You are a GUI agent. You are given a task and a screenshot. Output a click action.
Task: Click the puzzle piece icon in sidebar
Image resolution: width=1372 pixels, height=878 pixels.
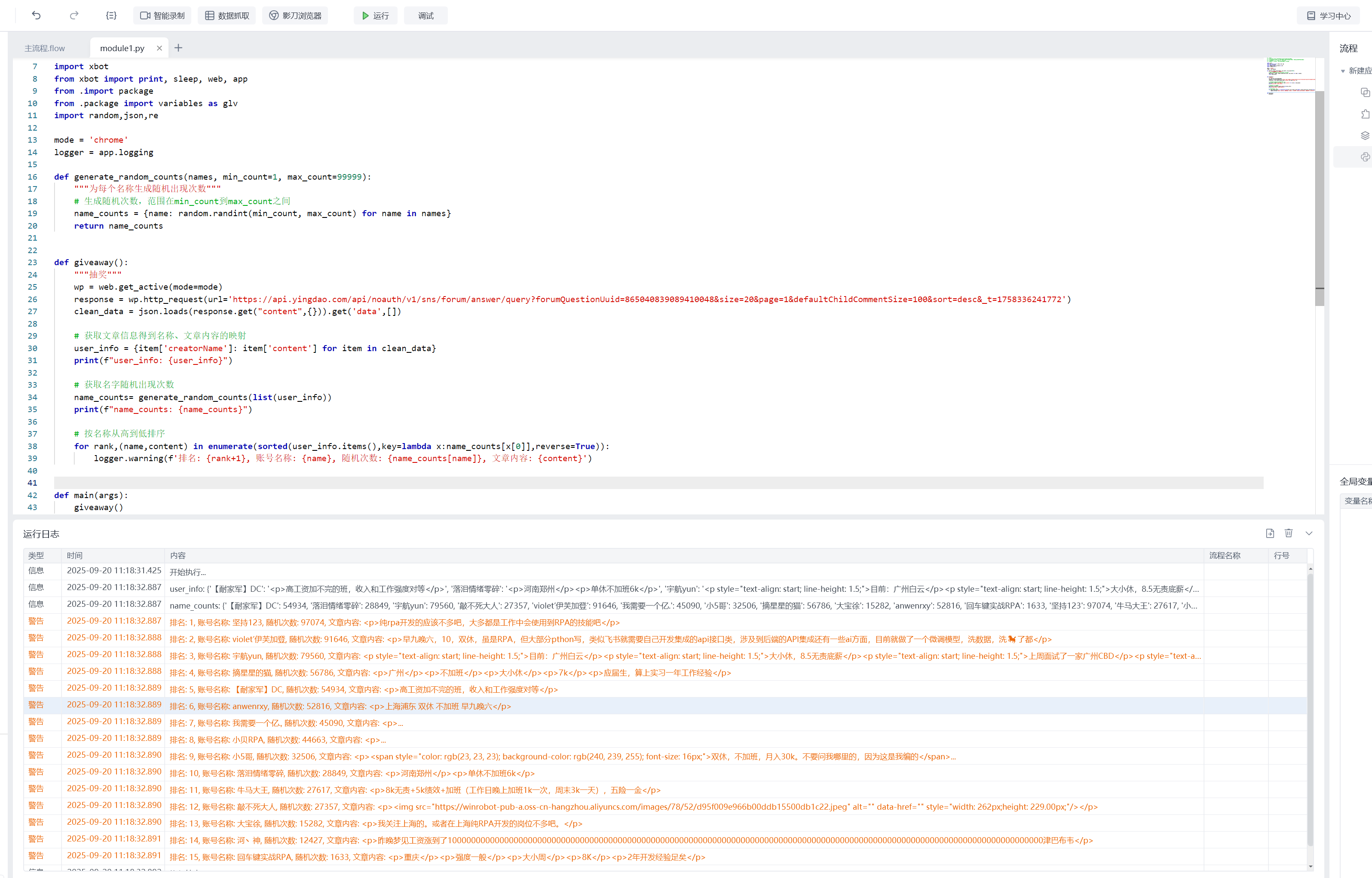pos(1365,113)
